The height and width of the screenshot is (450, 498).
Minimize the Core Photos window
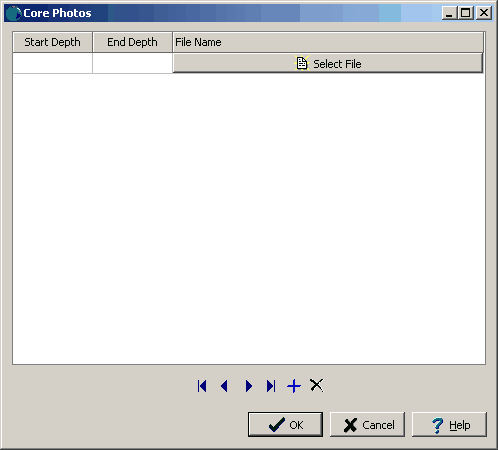pyautogui.click(x=449, y=13)
